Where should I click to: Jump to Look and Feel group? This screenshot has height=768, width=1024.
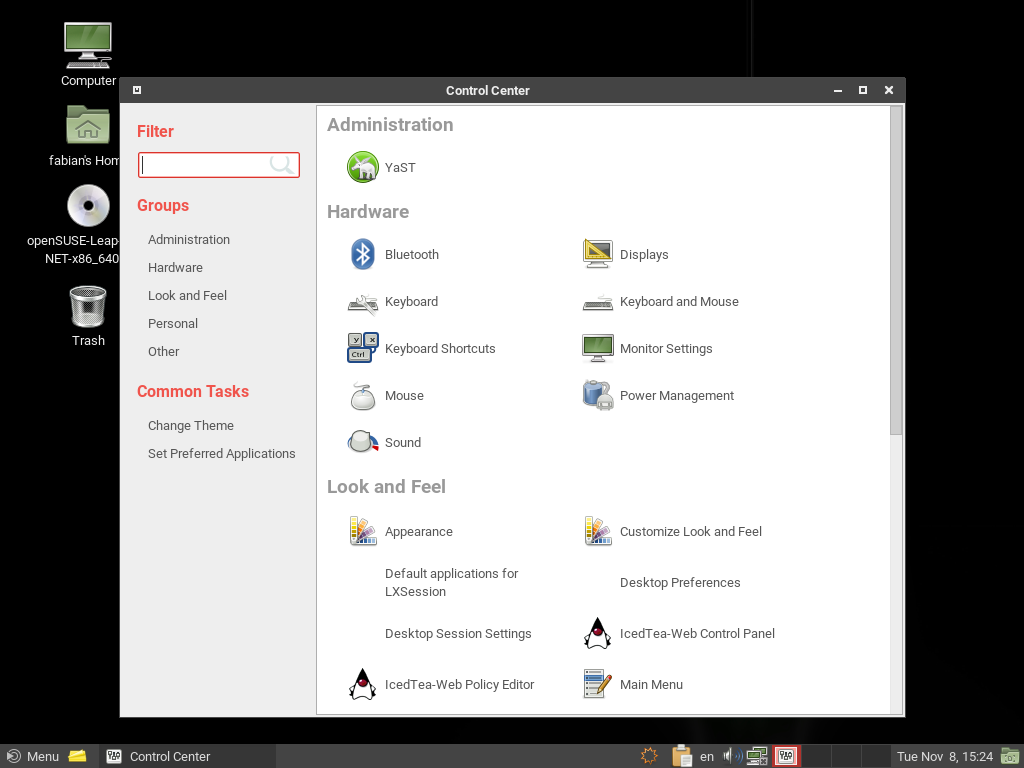(187, 296)
